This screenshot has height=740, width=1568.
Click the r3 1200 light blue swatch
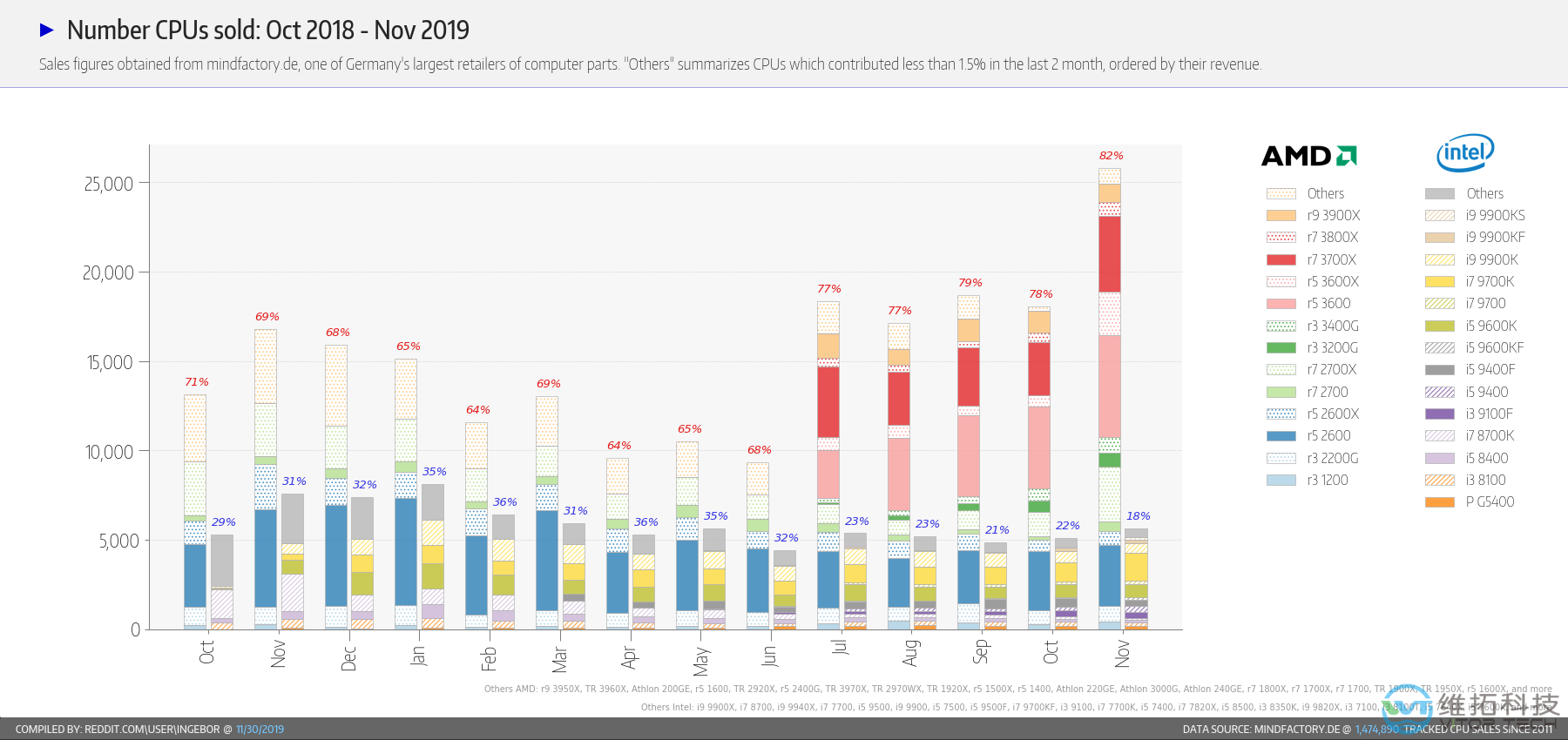click(x=1281, y=480)
